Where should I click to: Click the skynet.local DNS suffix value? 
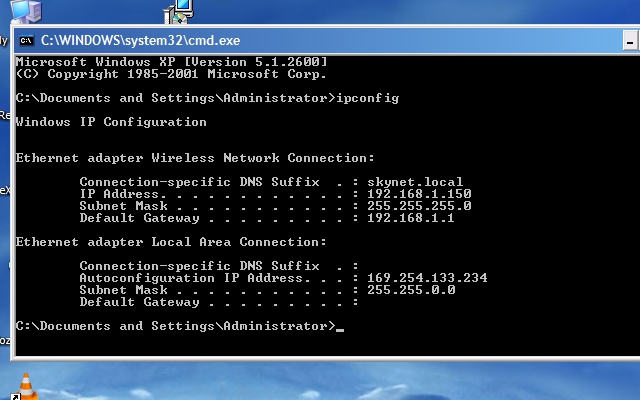pos(415,182)
